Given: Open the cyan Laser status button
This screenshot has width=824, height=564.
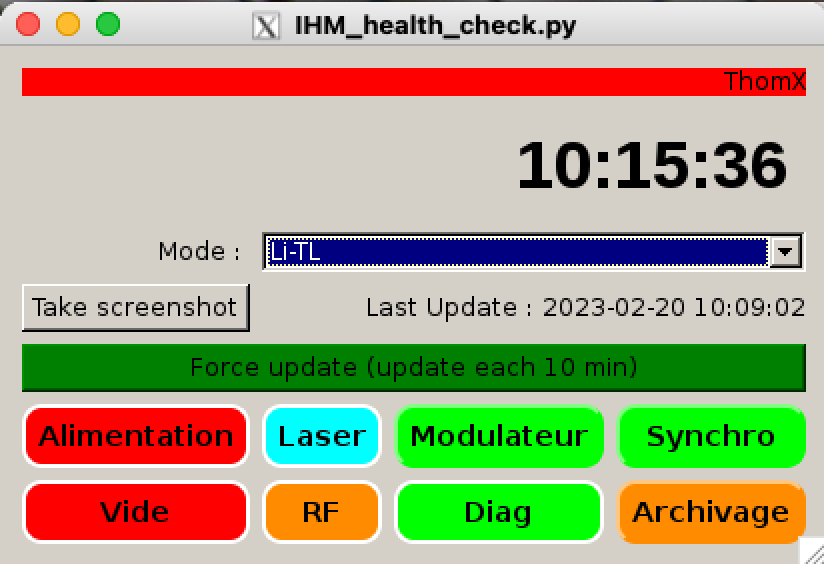Looking at the screenshot, I should pos(322,436).
